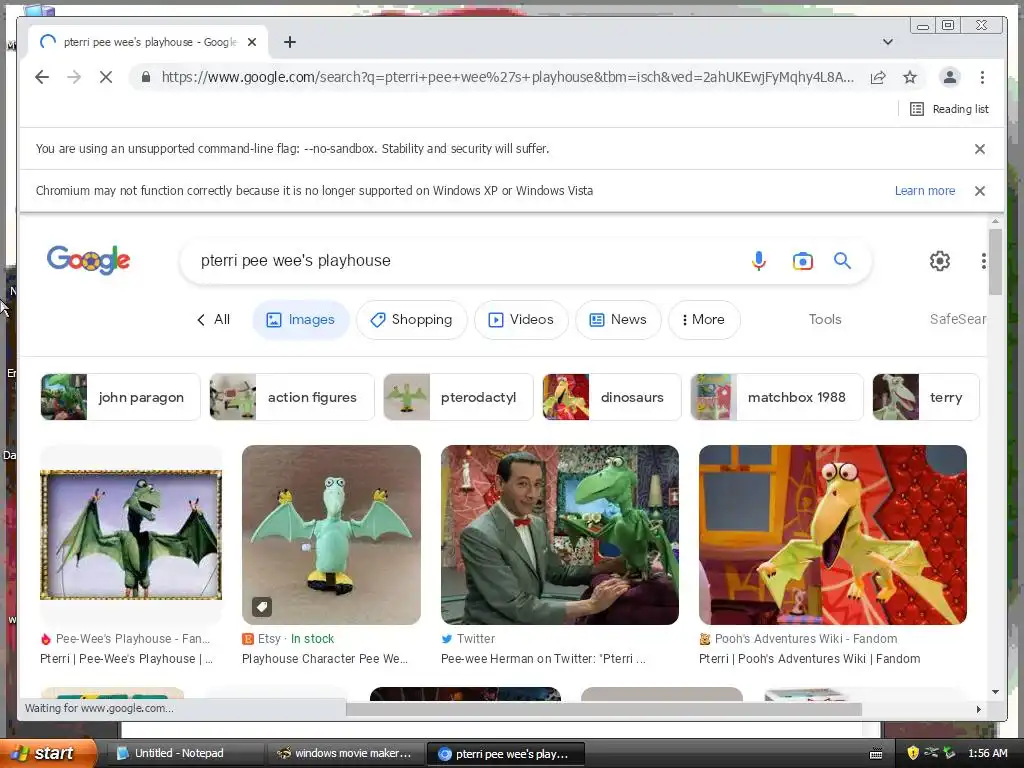Click the horizontal scrollbar thumb
The width and height of the screenshot is (1024, 768).
pos(603,709)
